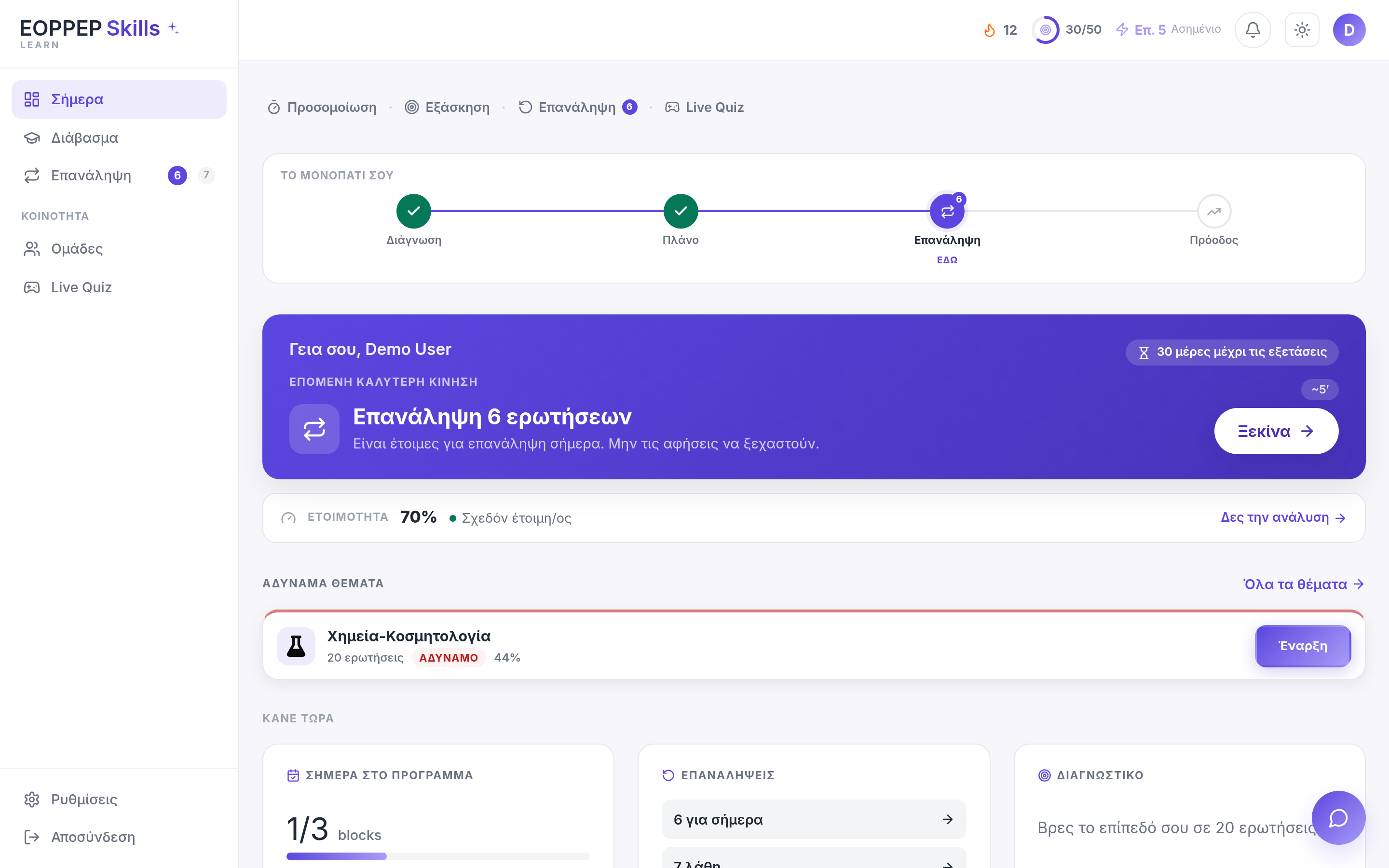1389x868 pixels.
Task: Click the Έναρξη button
Action: coord(1303,646)
